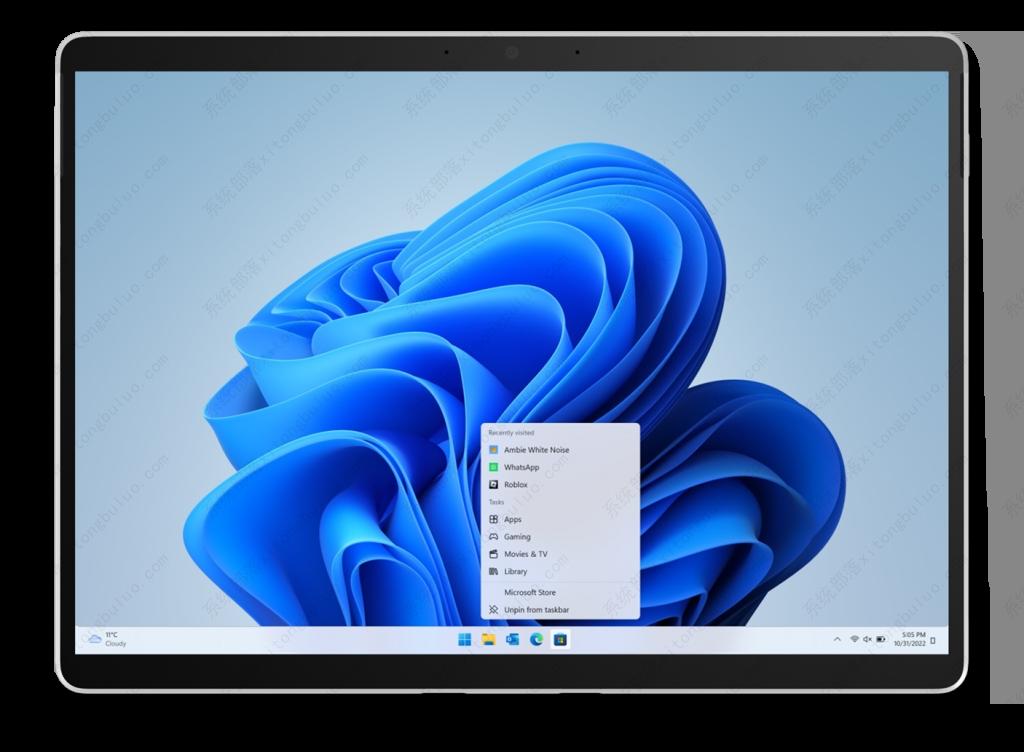The width and height of the screenshot is (1024, 752).
Task: Select Roblox from recently visited
Action: [x=515, y=484]
